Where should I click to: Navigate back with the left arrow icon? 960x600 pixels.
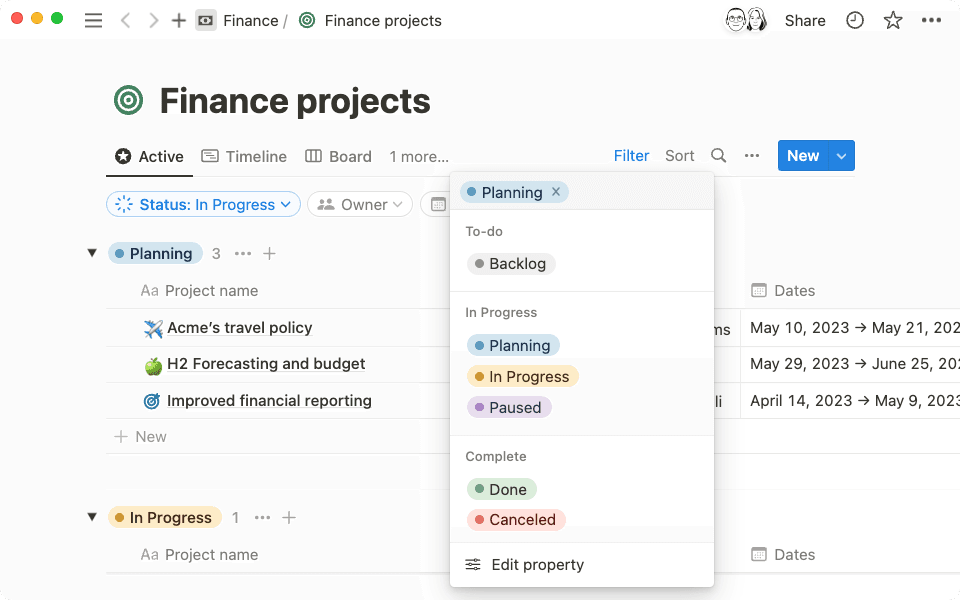coord(124,20)
